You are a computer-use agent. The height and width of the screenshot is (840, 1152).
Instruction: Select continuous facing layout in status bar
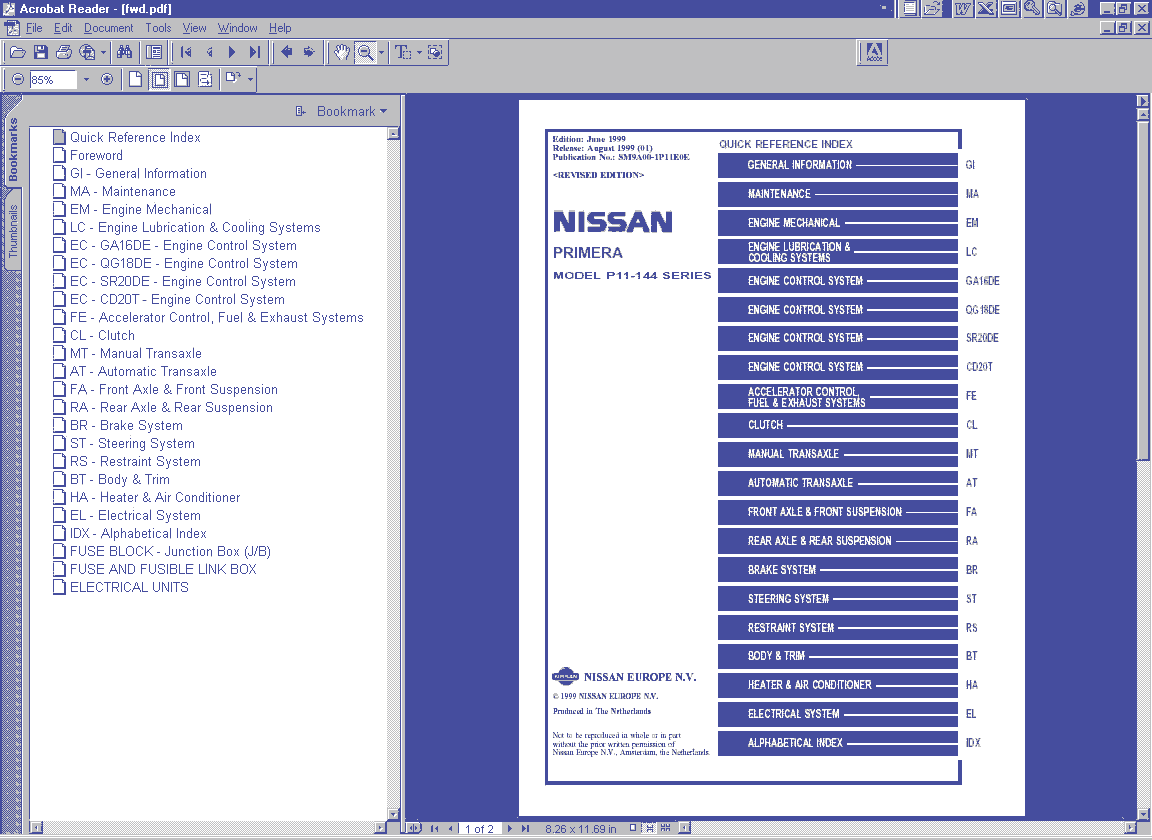(x=666, y=828)
